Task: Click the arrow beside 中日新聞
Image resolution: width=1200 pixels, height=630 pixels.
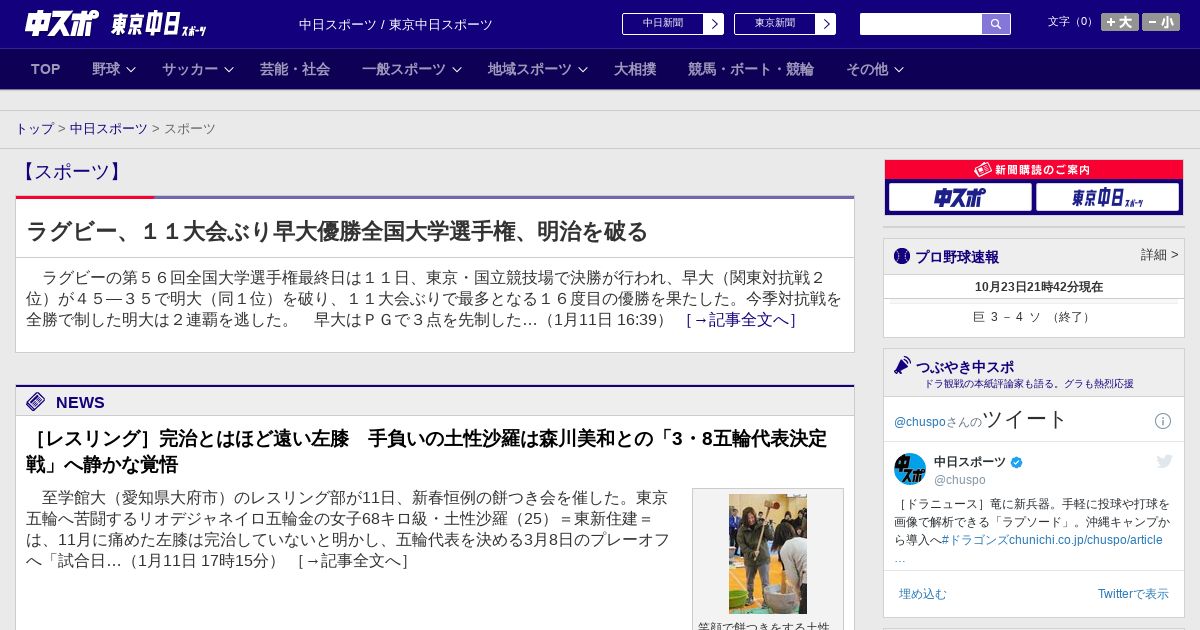Action: pos(714,24)
